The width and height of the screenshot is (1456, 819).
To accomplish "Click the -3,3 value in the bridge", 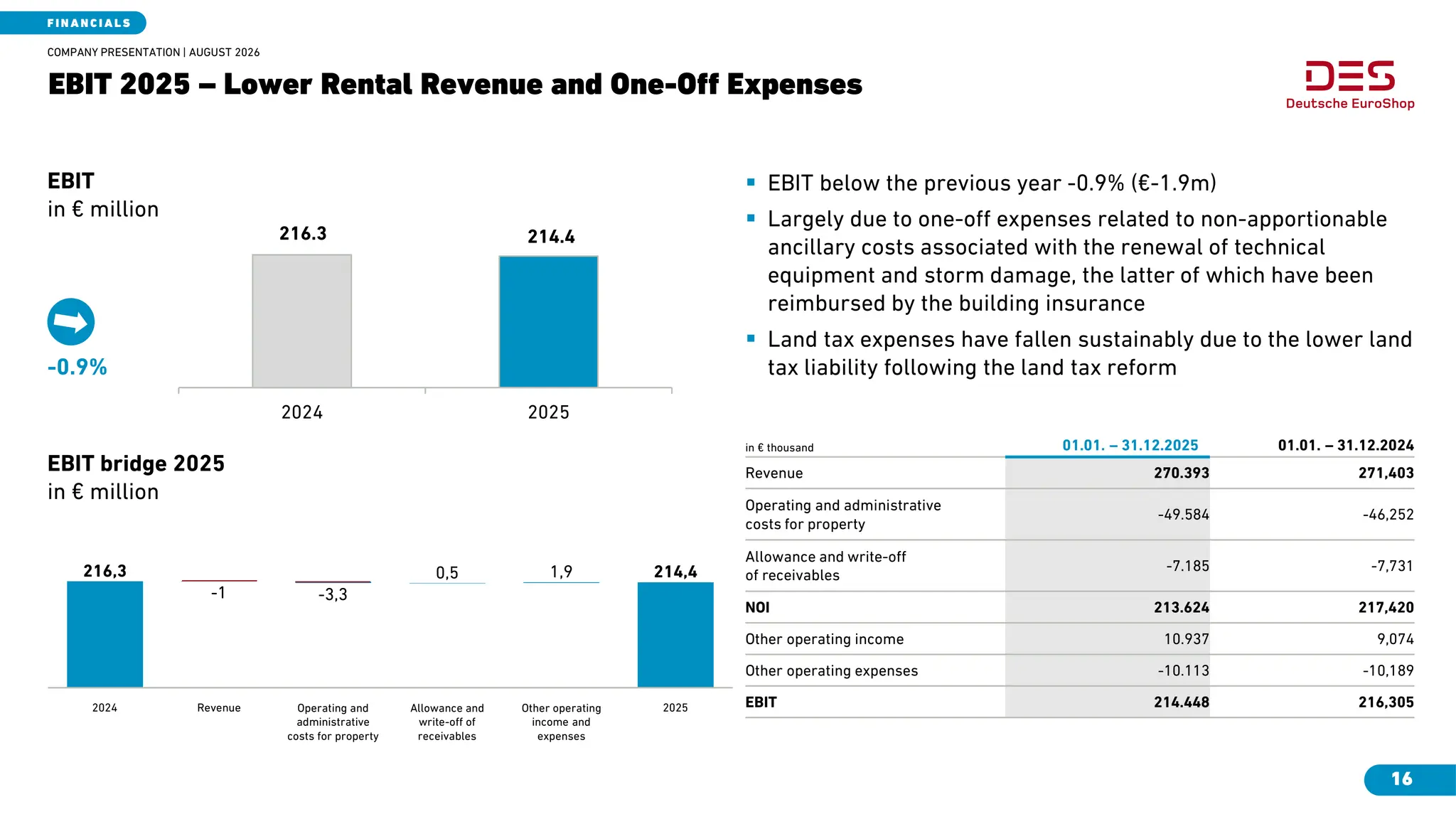I will (333, 594).
